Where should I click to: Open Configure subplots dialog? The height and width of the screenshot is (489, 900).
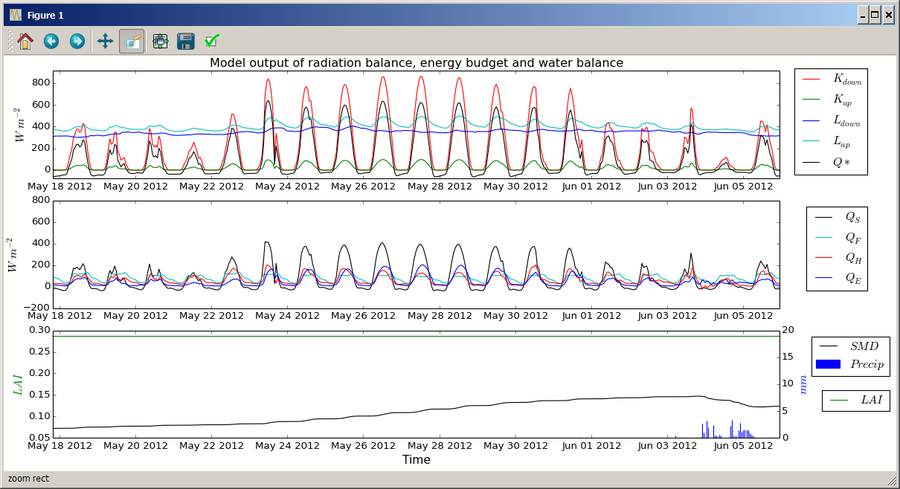point(160,41)
